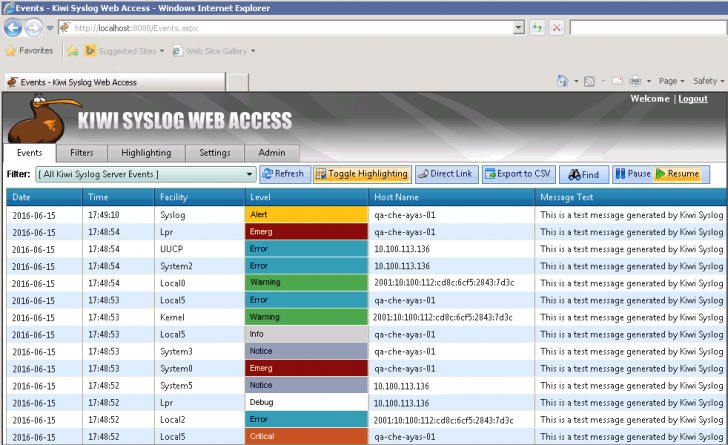The height and width of the screenshot is (445, 728).
Task: Open the All Kiwi Syslog Server Events filter dropdown
Action: pos(146,174)
